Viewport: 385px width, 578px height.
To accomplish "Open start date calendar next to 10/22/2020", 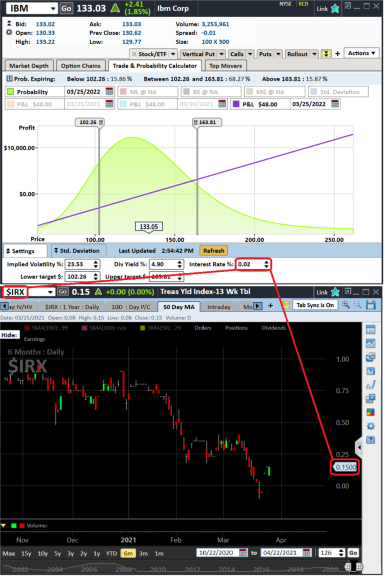I will [x=243, y=552].
